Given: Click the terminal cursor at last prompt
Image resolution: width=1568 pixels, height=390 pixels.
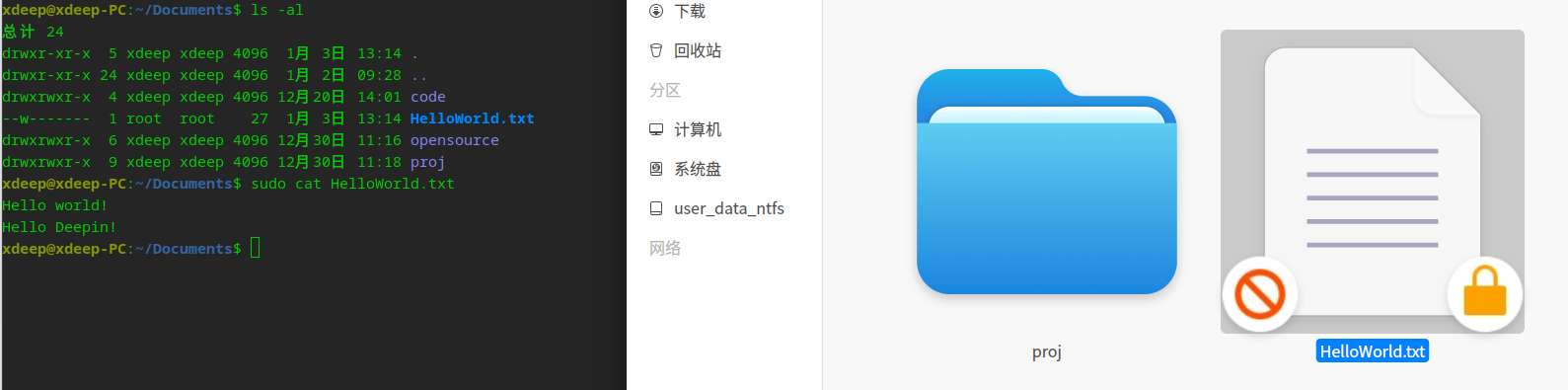Looking at the screenshot, I should point(256,248).
